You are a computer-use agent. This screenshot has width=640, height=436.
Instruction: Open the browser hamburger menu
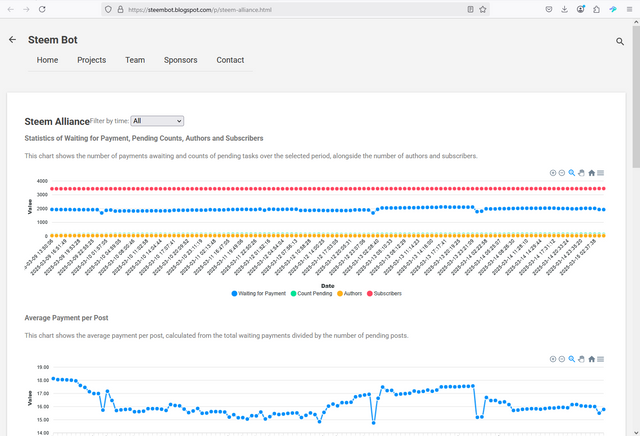coord(629,9)
